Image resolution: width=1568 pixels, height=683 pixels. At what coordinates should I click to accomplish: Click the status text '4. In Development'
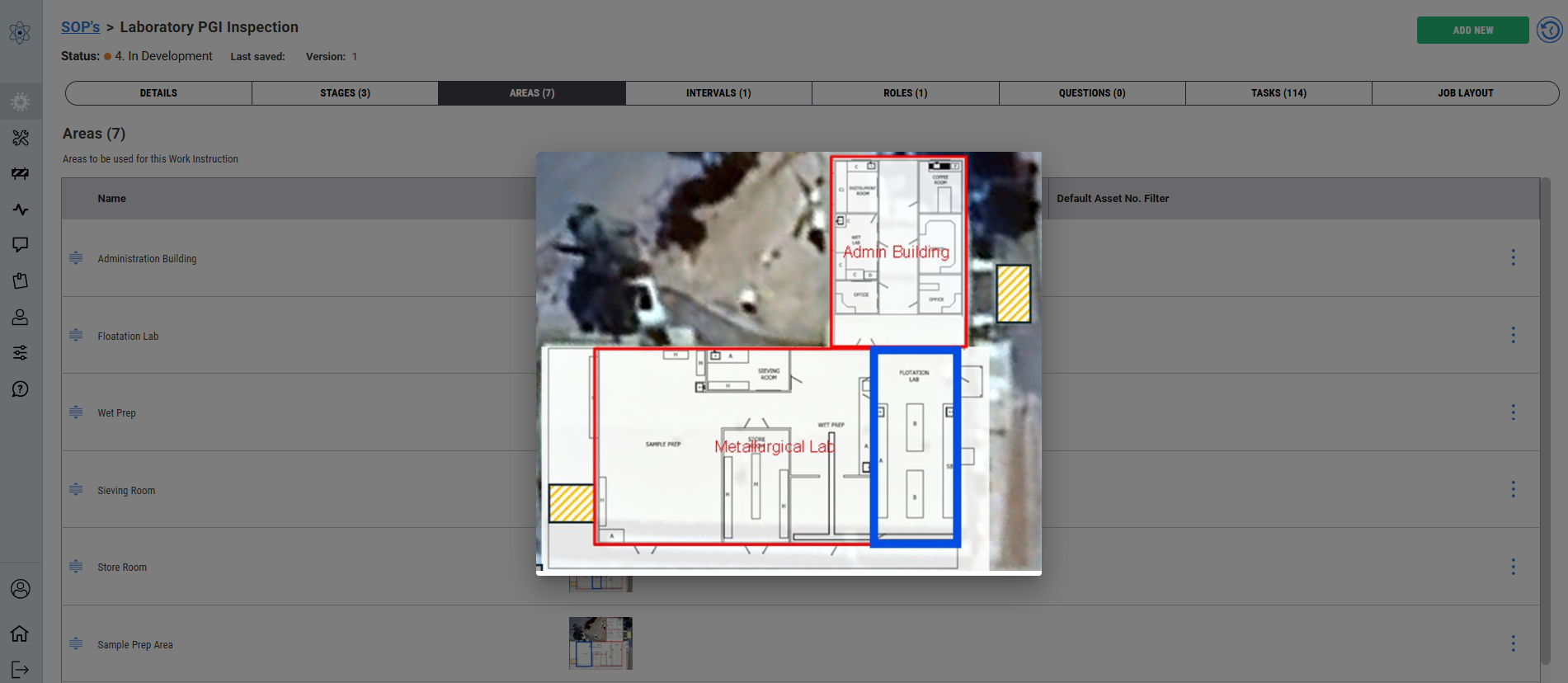click(163, 56)
